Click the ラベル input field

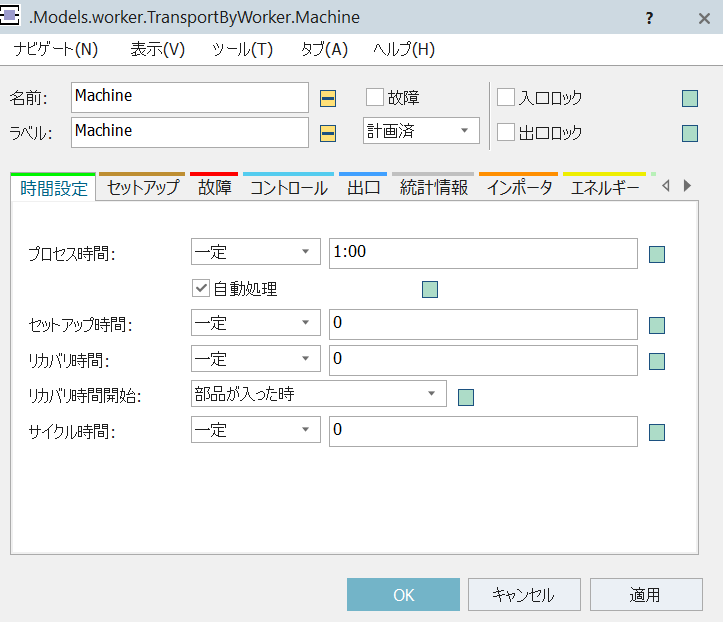pos(190,132)
